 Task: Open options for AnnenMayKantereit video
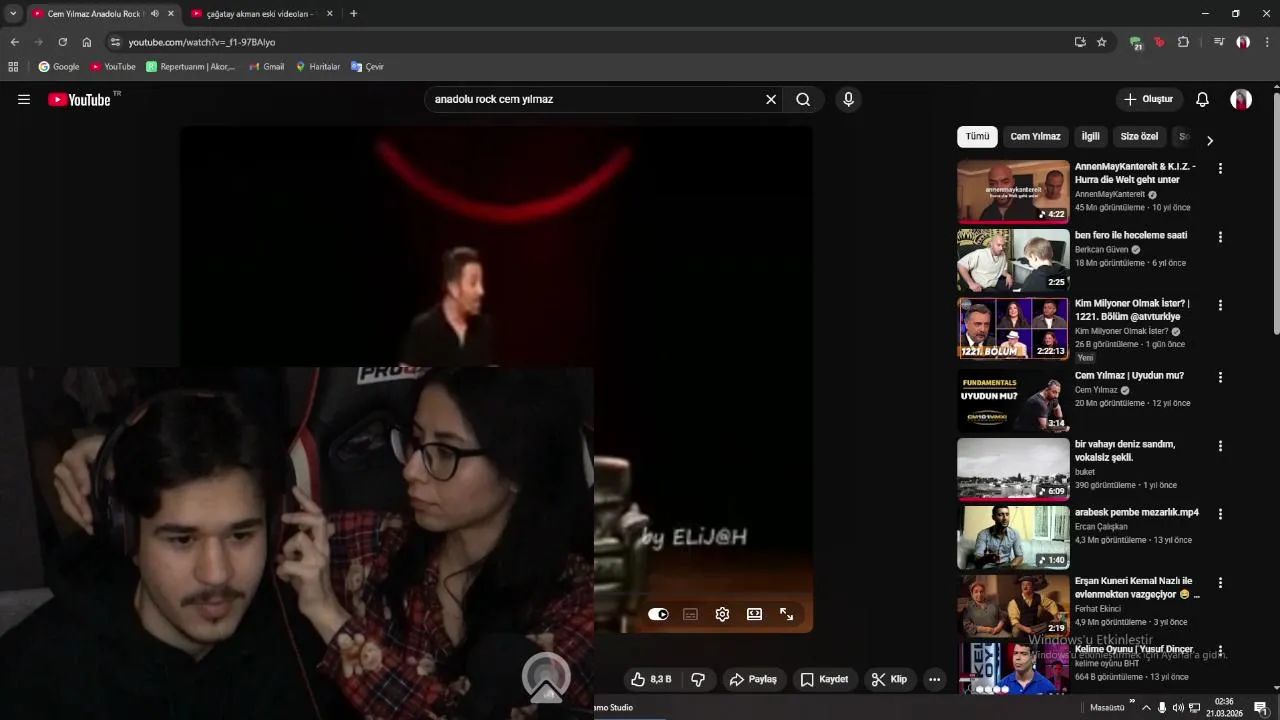click(x=1220, y=168)
